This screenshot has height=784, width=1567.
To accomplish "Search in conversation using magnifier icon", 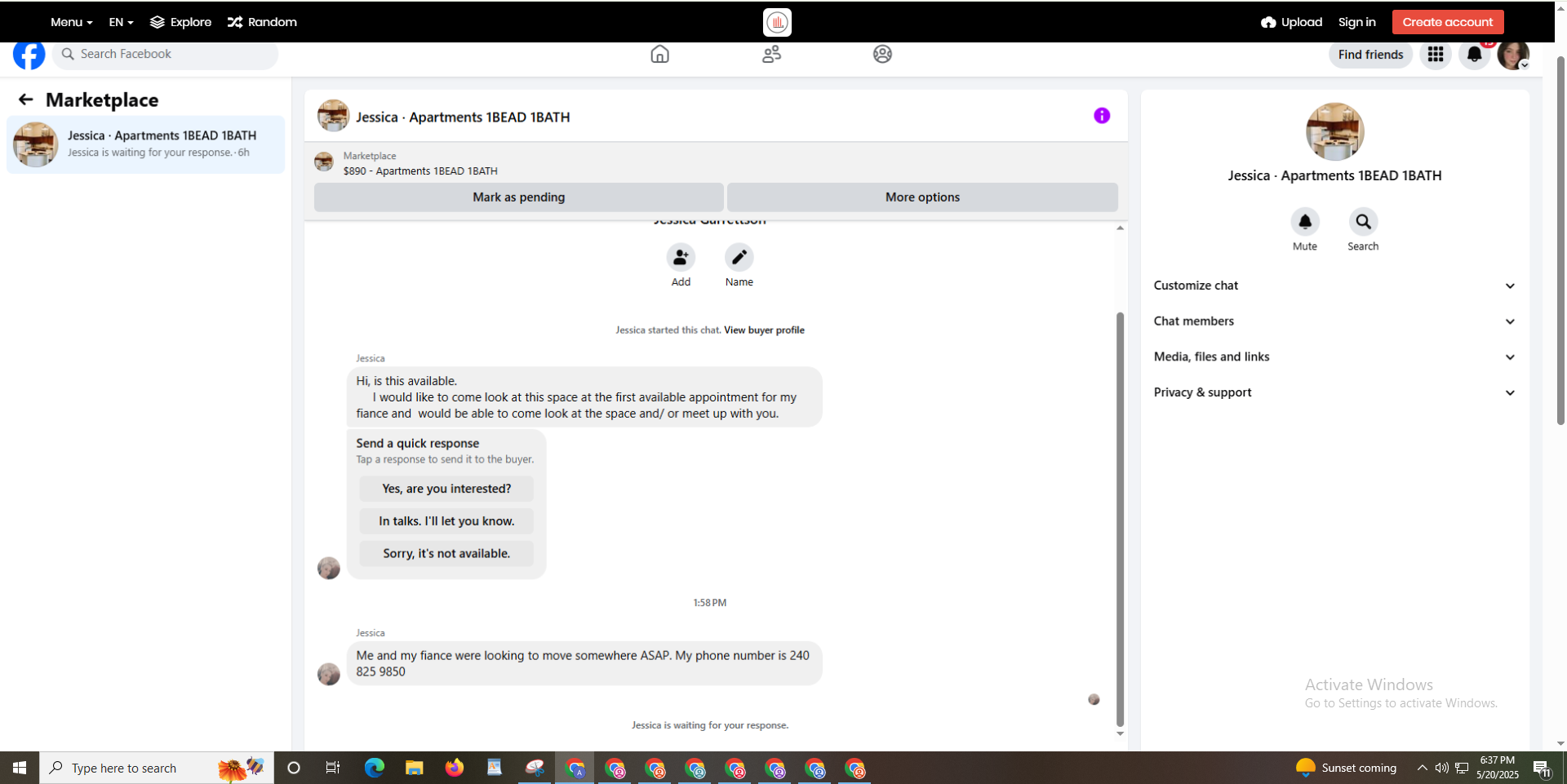I will click(x=1363, y=222).
